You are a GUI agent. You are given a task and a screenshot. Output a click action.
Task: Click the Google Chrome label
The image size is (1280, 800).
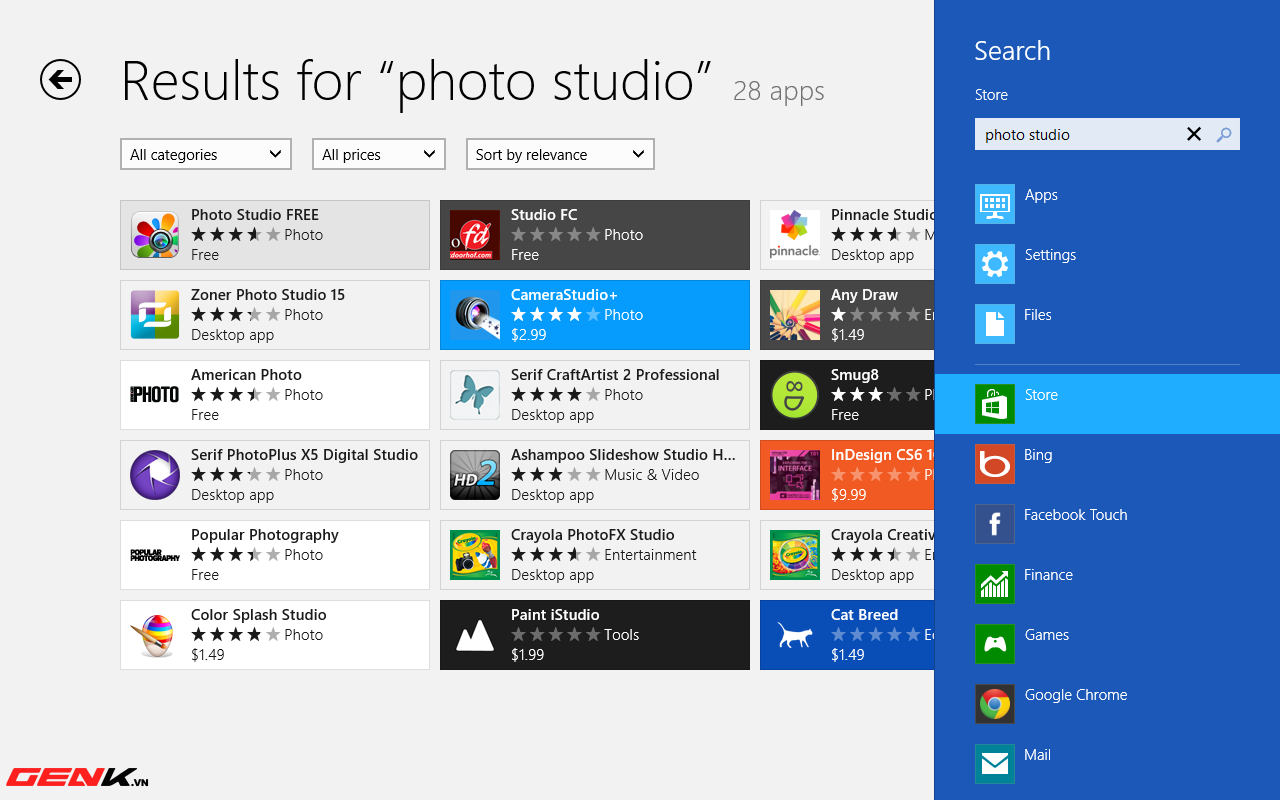click(x=1076, y=695)
